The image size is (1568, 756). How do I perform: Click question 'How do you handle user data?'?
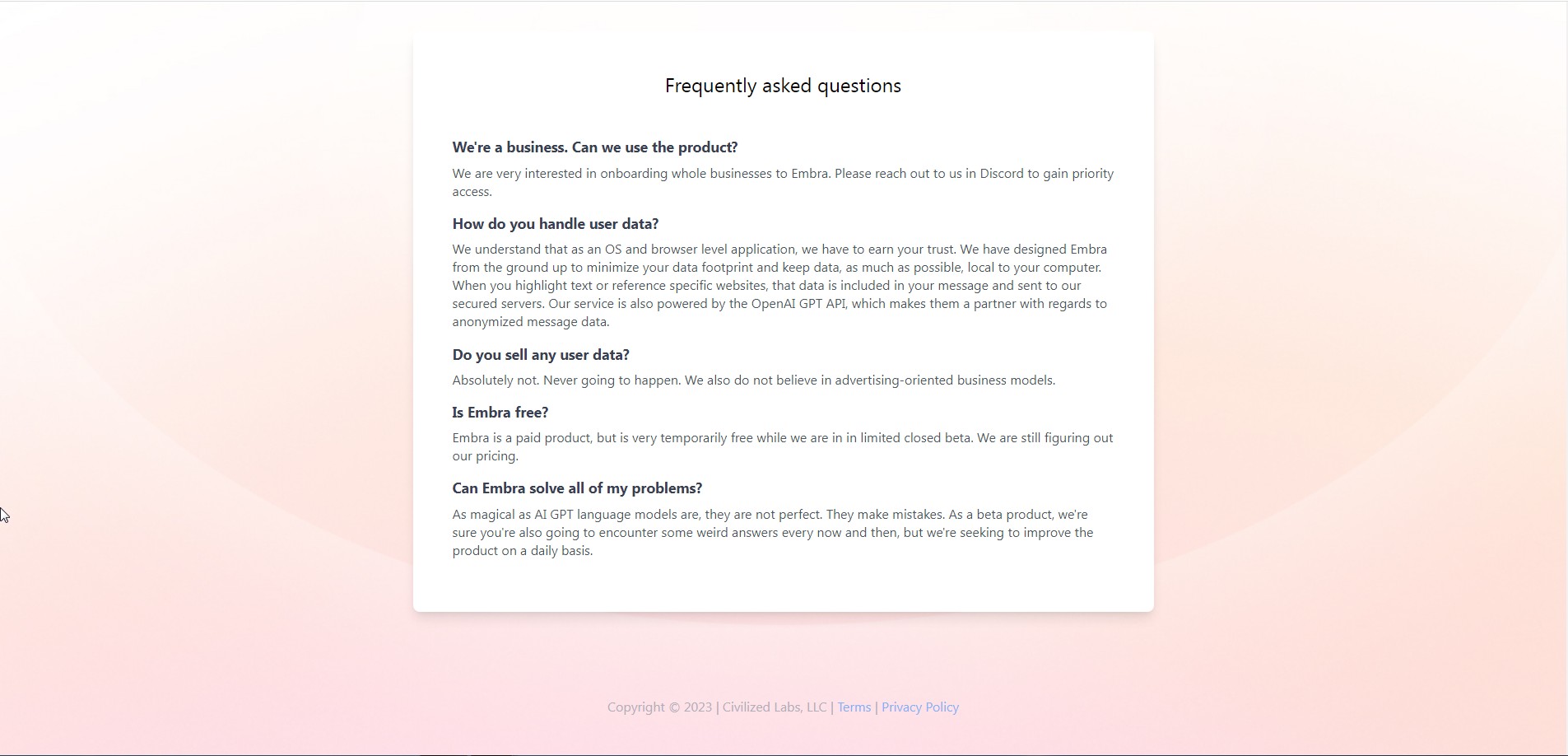click(x=556, y=224)
